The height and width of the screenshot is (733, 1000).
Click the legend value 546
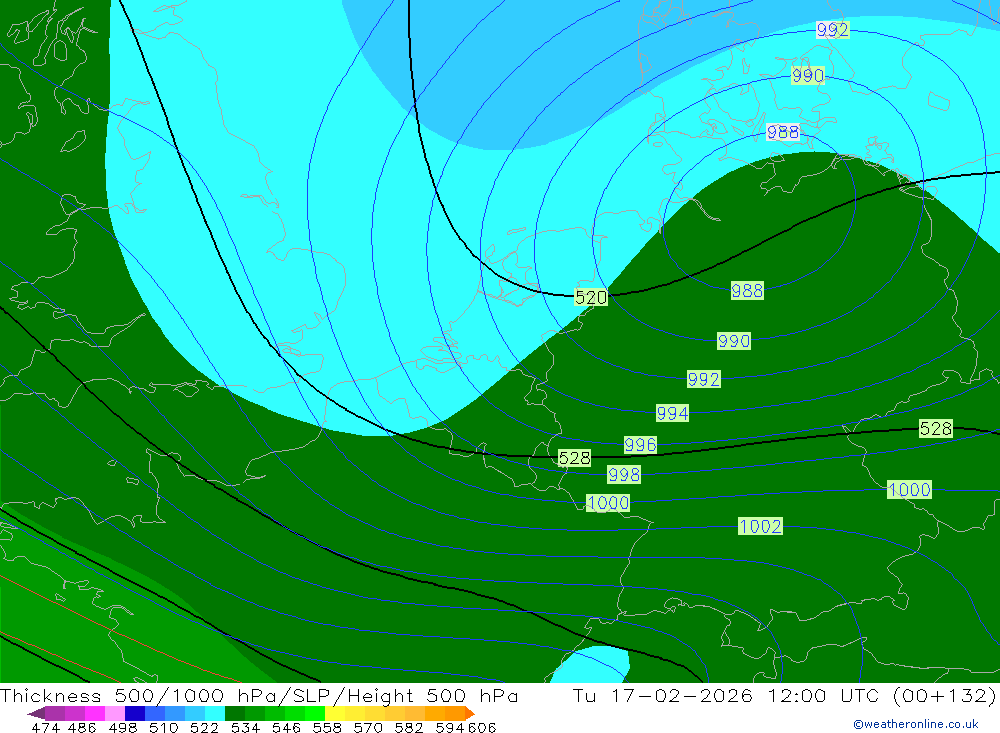point(286,727)
